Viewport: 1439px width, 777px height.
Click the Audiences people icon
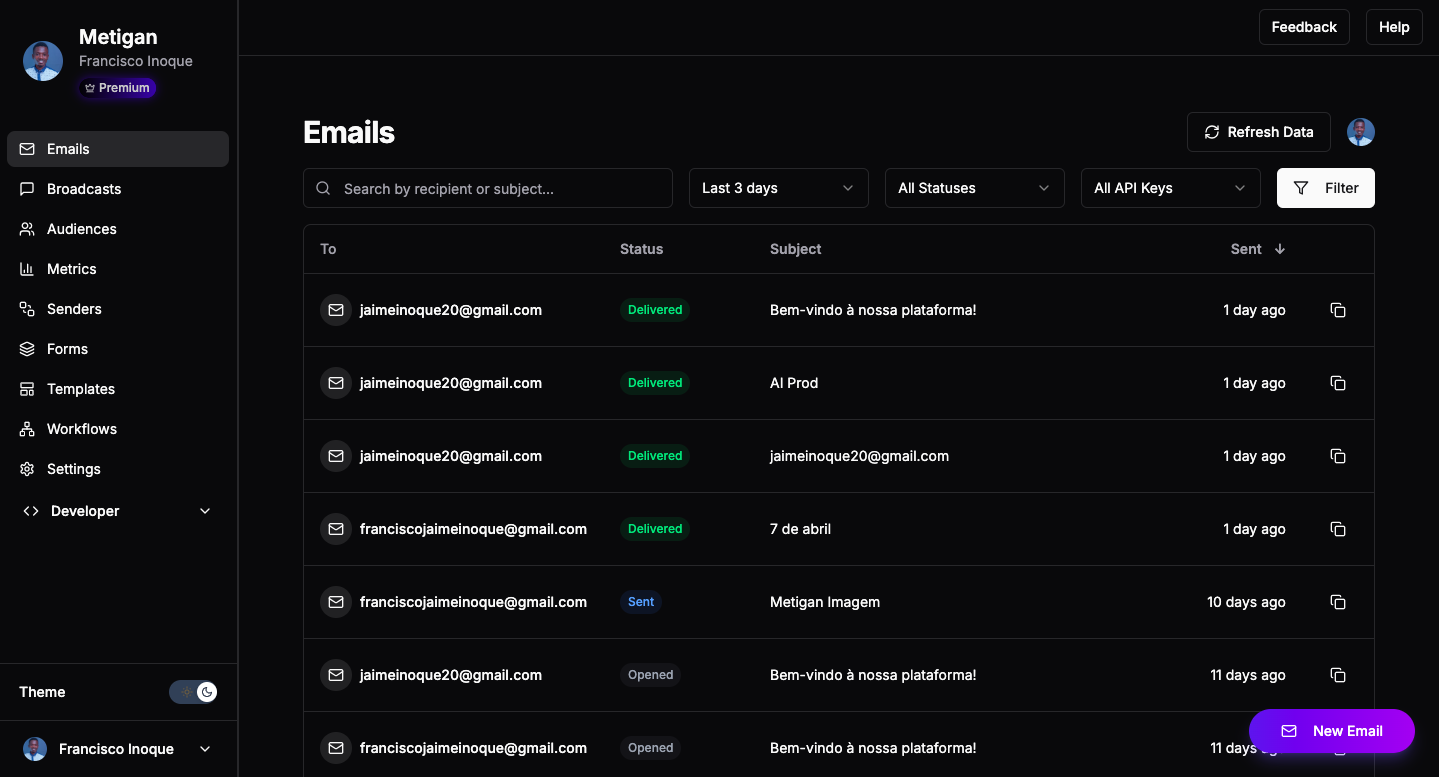(27, 229)
